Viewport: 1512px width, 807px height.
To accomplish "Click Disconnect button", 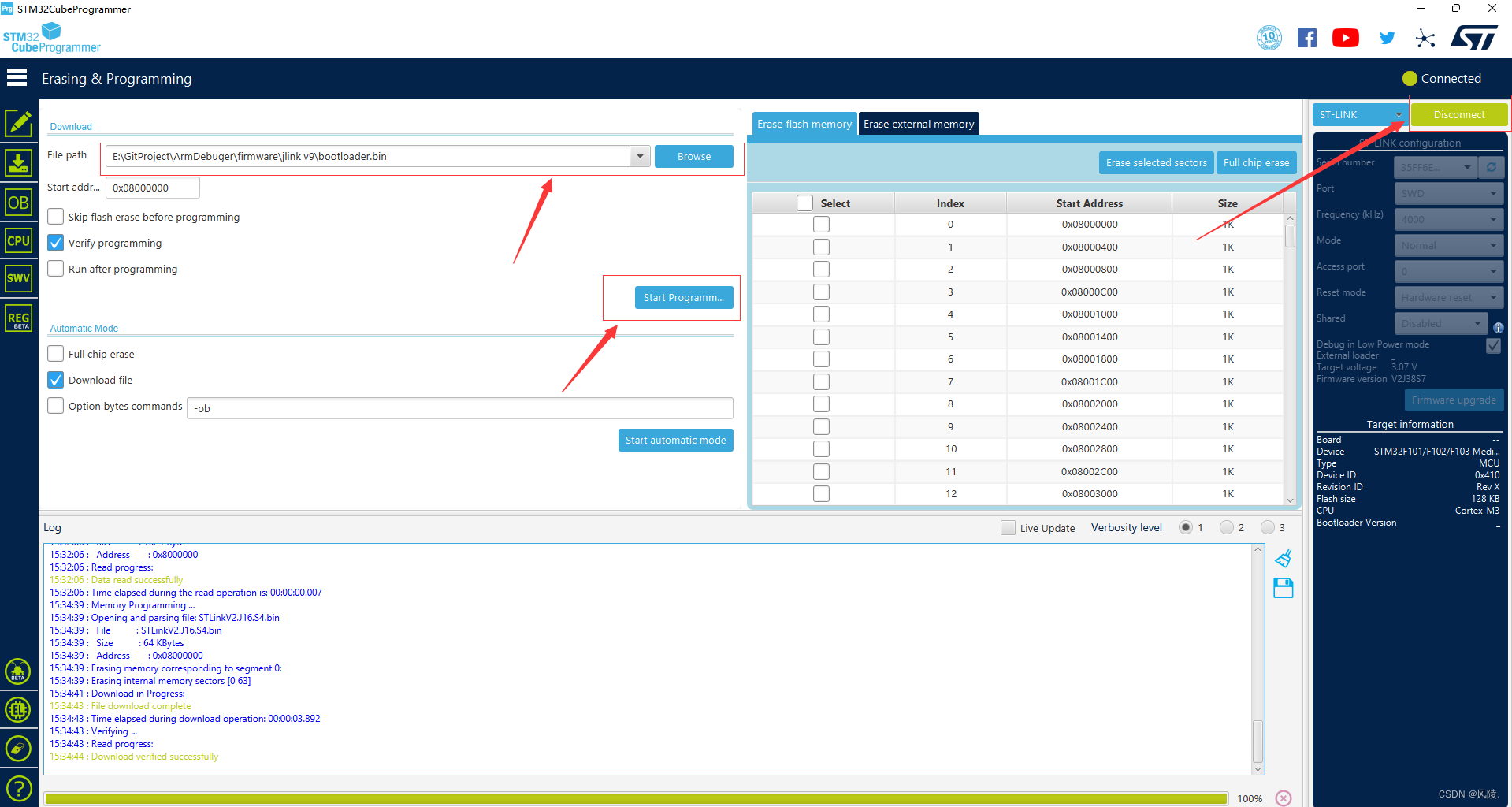I will coord(1459,114).
